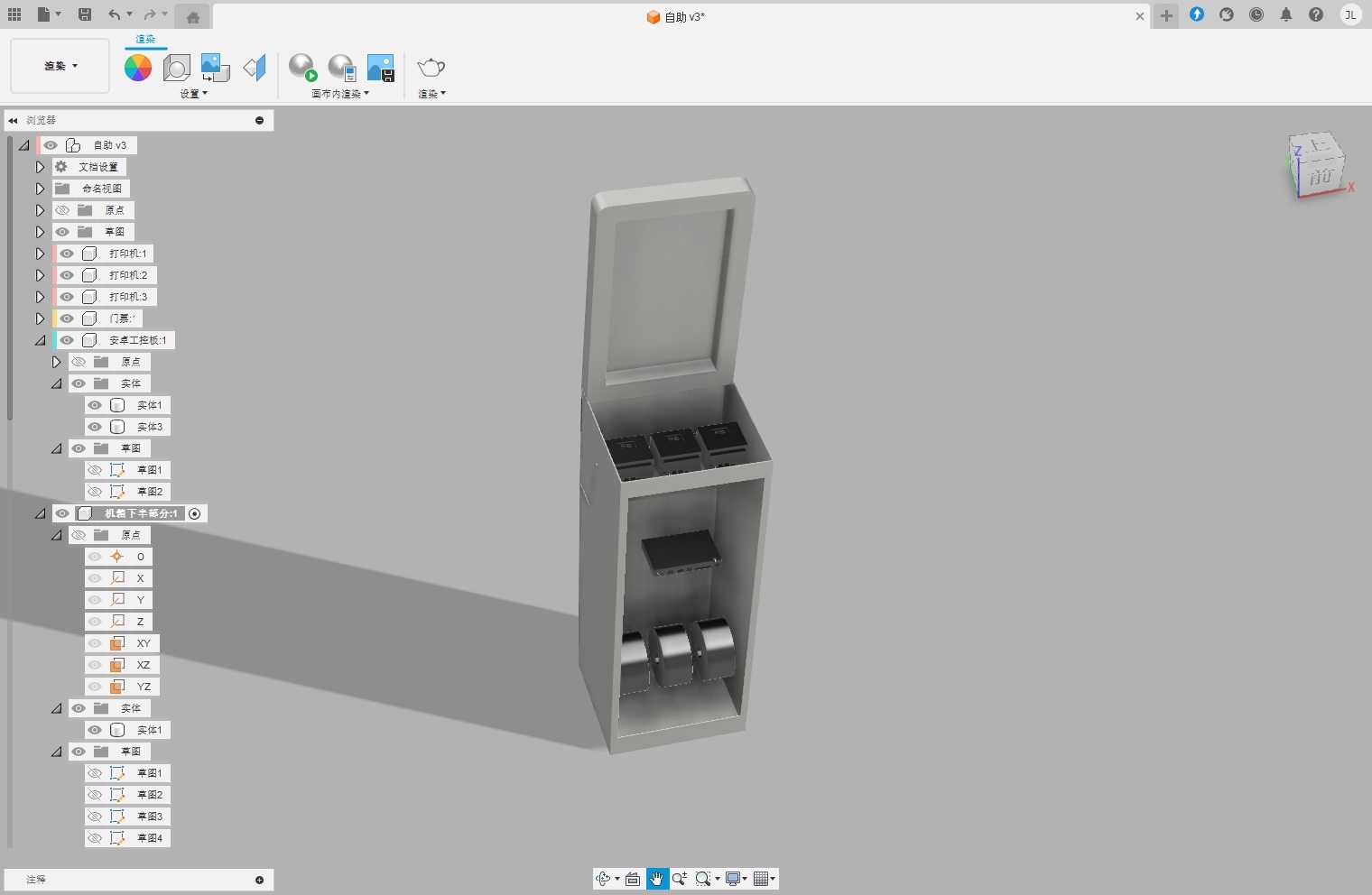Open the Appearance color wheel tool
This screenshot has width=1372, height=895.
point(138,68)
